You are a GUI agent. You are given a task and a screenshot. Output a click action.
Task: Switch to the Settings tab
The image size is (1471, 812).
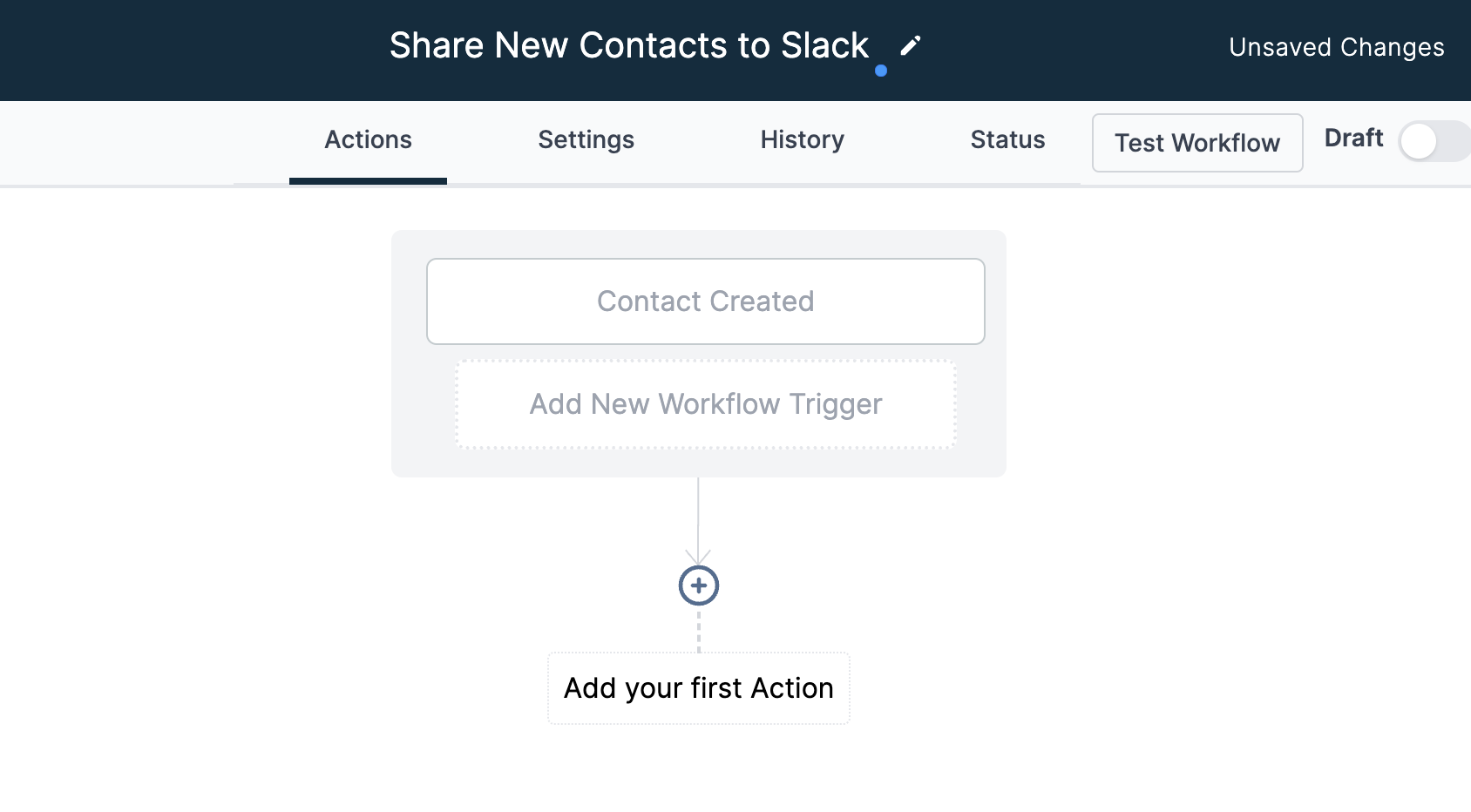(x=586, y=139)
